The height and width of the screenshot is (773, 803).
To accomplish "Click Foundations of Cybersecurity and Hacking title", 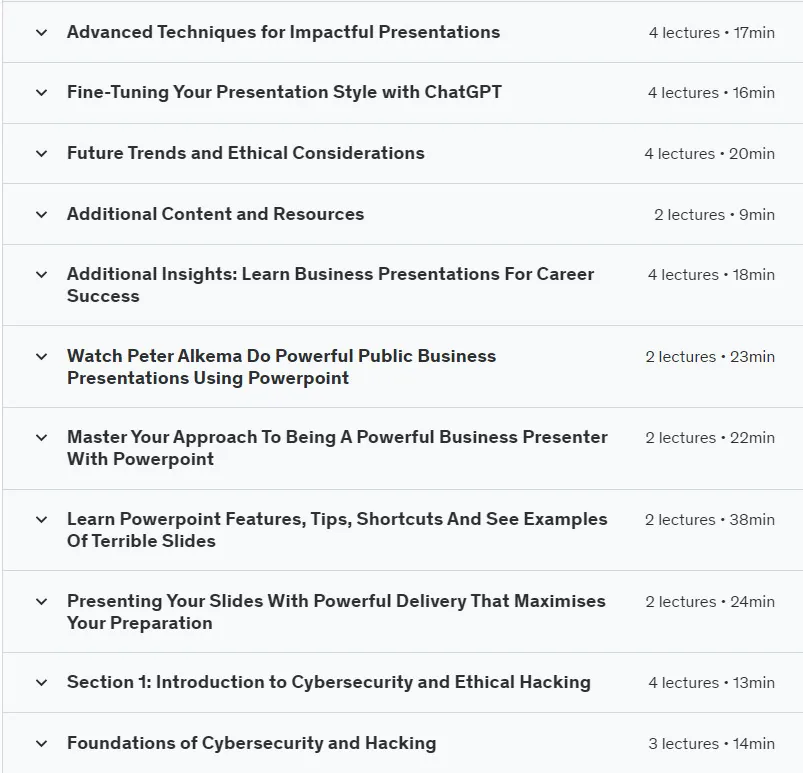I will (x=251, y=743).
